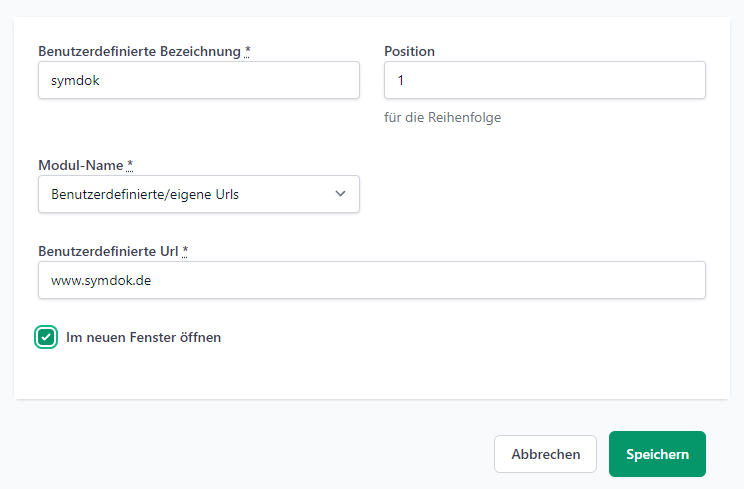Click the green checkmark icon

click(46, 337)
